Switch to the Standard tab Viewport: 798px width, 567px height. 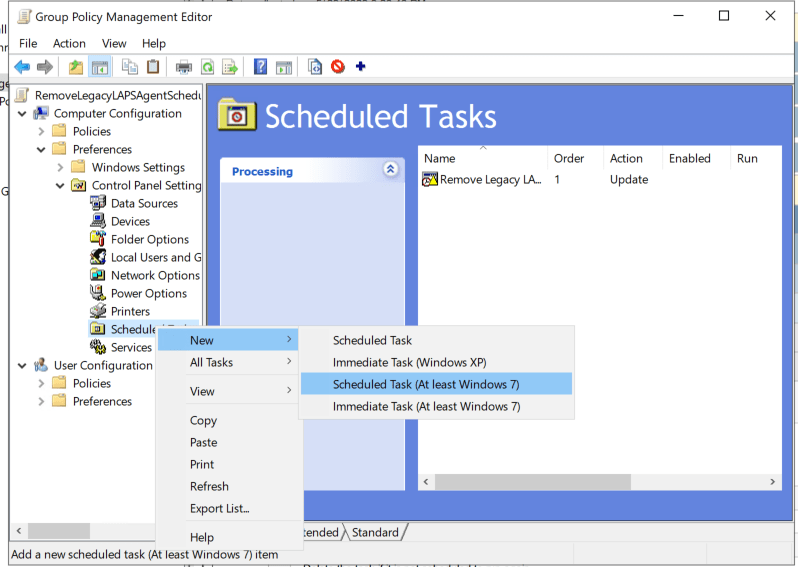click(x=375, y=532)
